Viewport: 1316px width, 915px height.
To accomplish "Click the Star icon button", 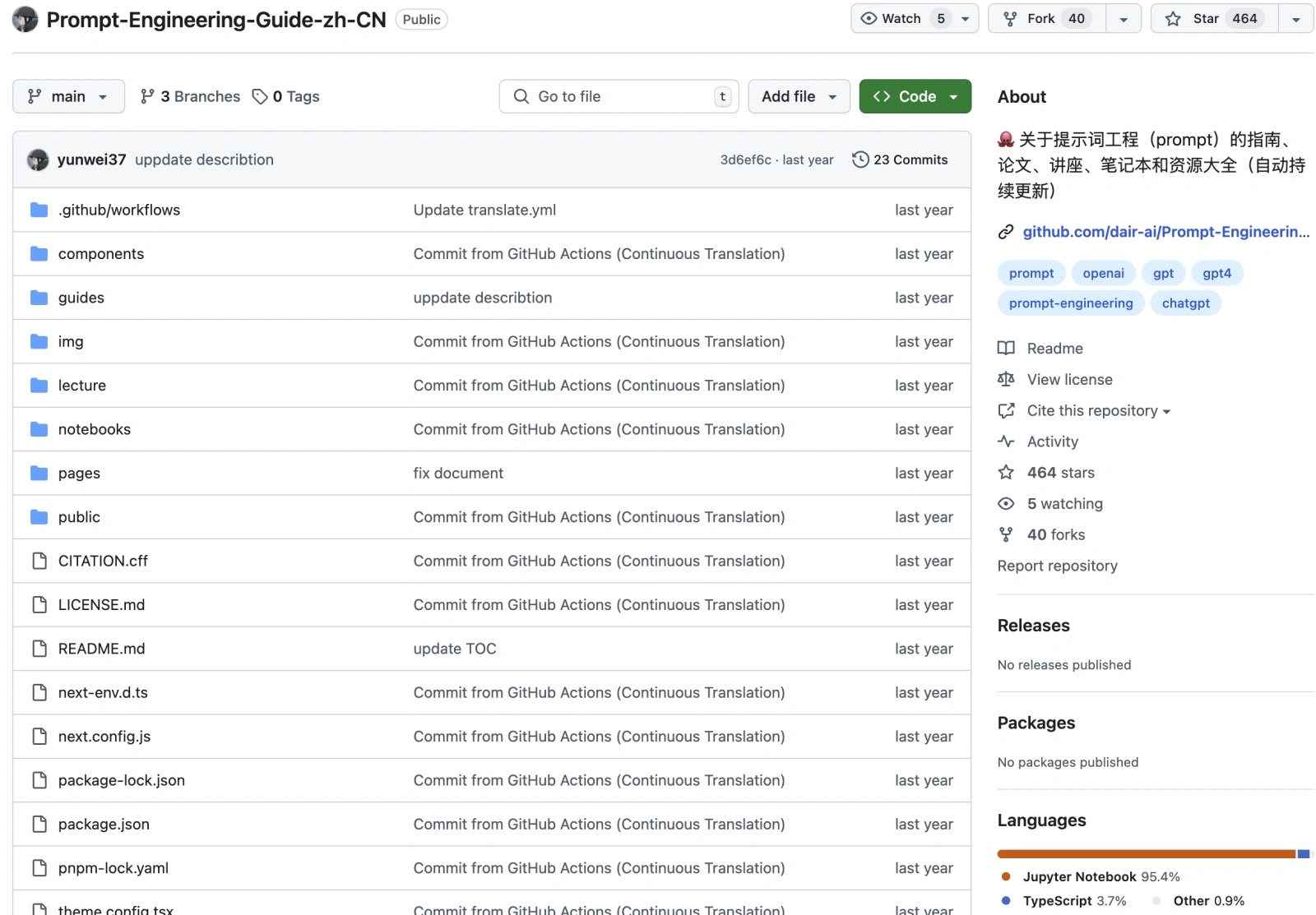I will pyautogui.click(x=1215, y=19).
